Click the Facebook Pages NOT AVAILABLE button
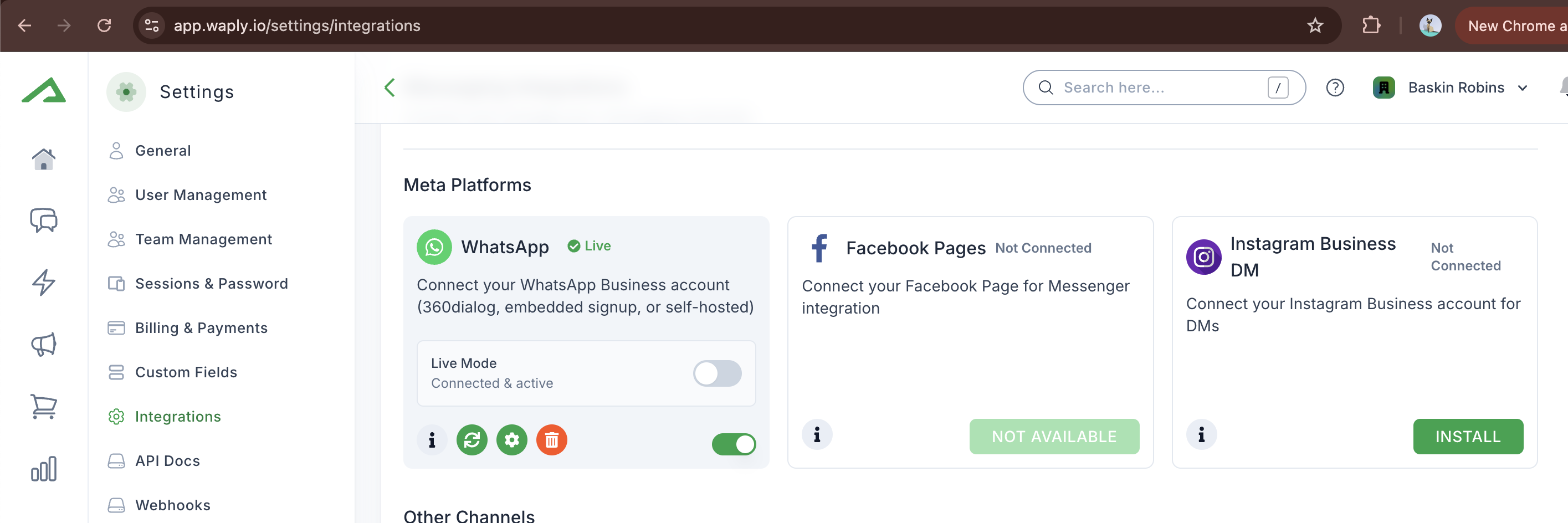Image resolution: width=1568 pixels, height=523 pixels. pyautogui.click(x=1054, y=437)
